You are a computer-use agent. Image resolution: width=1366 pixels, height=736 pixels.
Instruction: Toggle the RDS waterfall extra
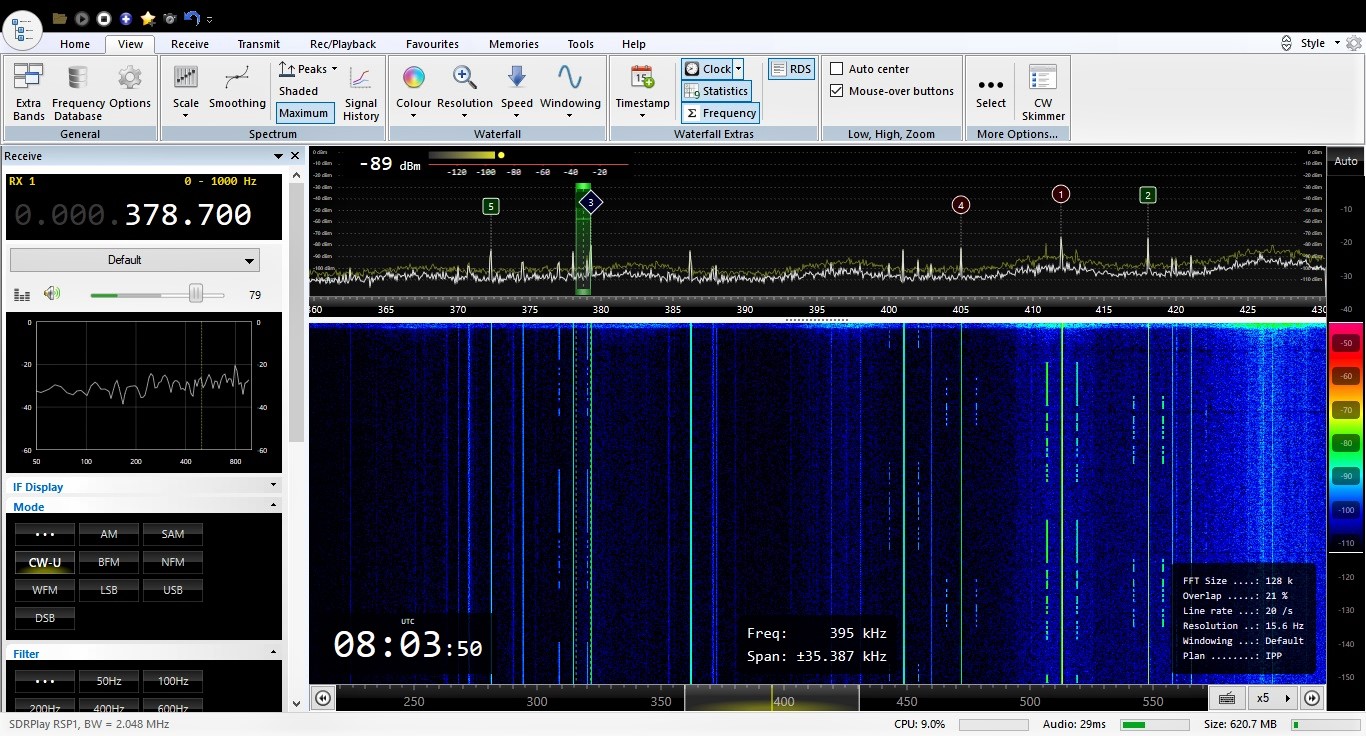pyautogui.click(x=791, y=69)
